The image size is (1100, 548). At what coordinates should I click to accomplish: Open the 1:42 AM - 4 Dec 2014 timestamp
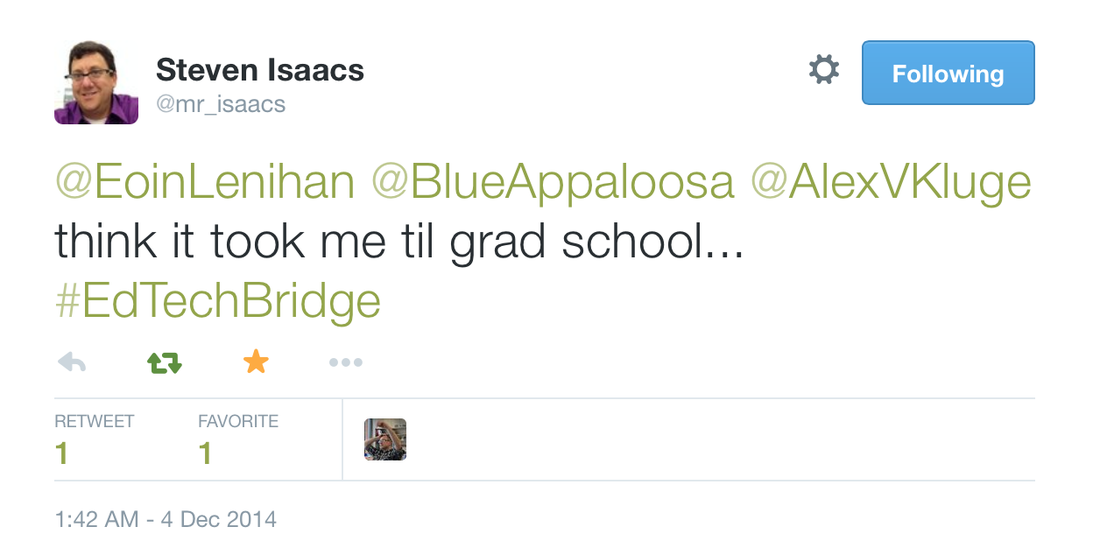(165, 520)
